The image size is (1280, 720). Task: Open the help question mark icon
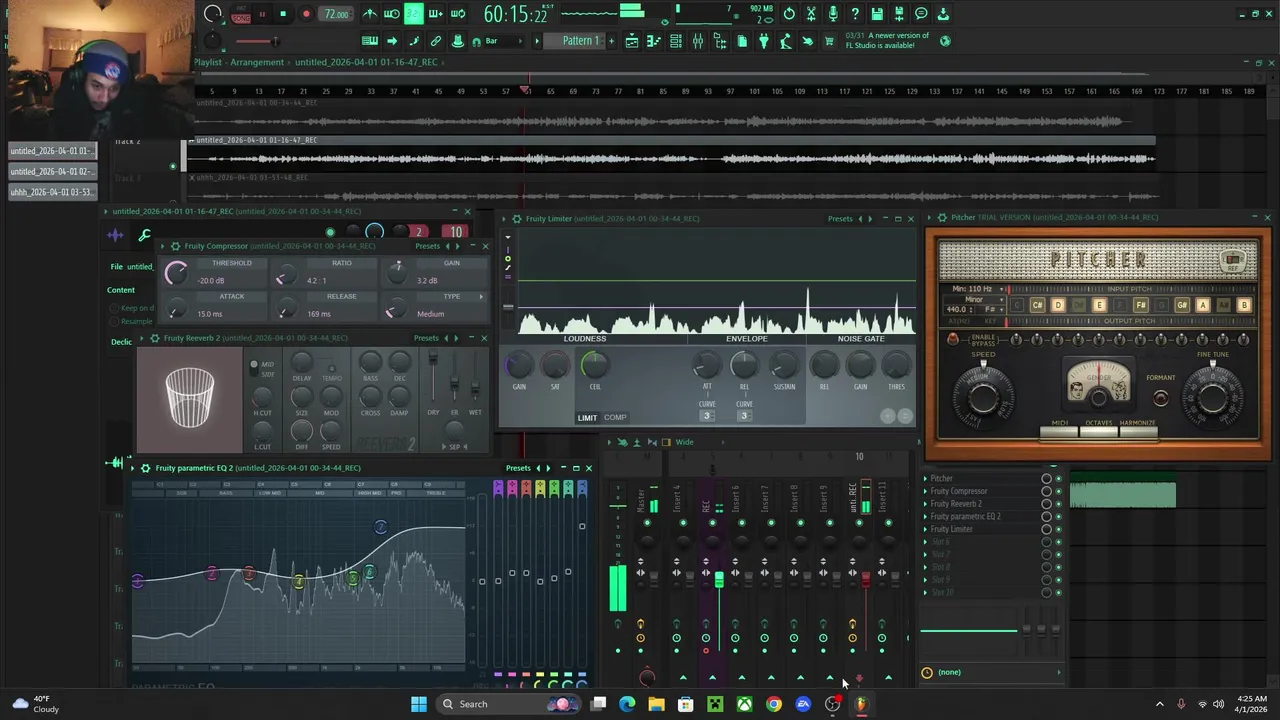[855, 14]
